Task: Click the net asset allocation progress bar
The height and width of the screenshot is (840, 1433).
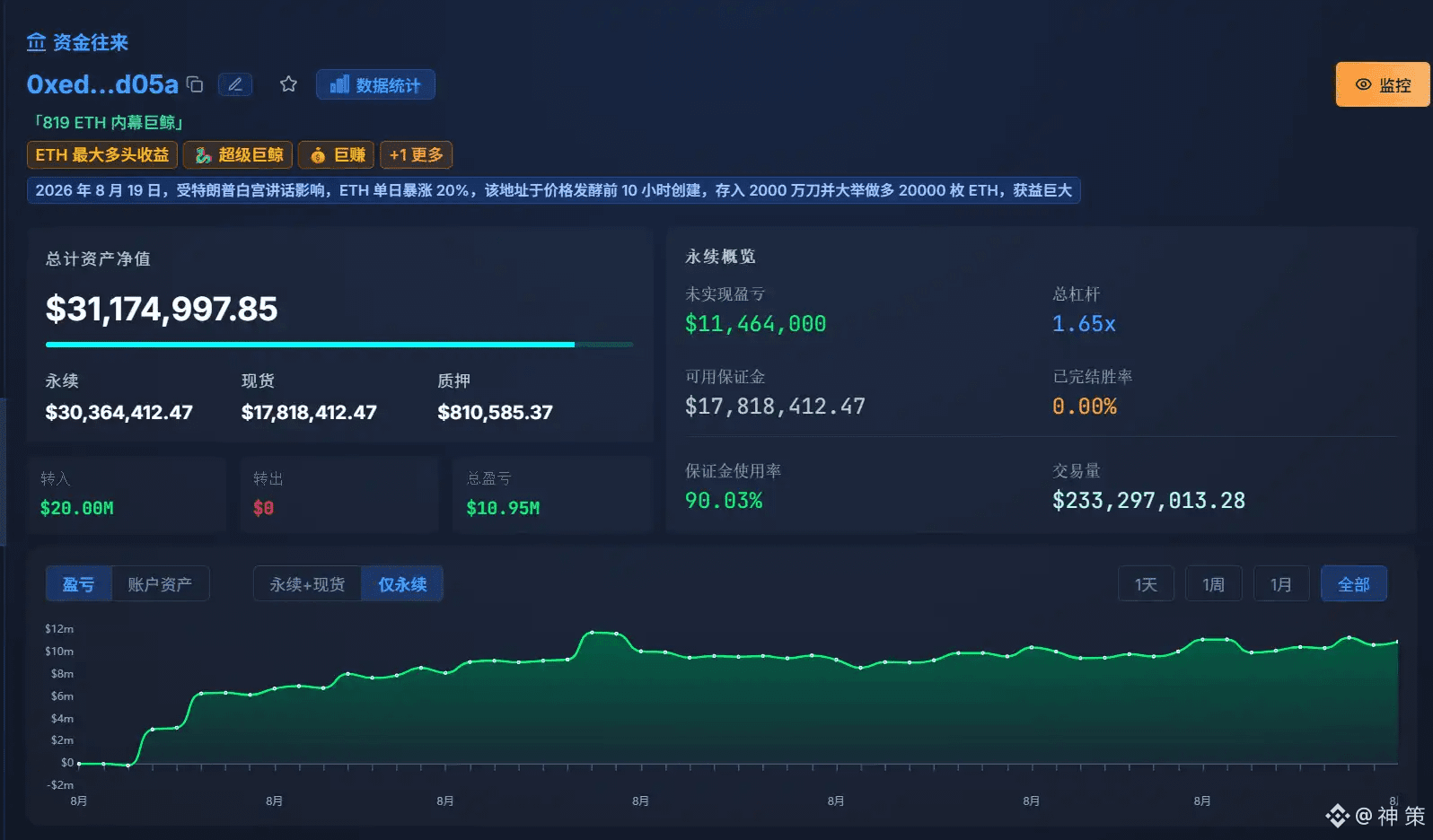Action: click(x=339, y=345)
